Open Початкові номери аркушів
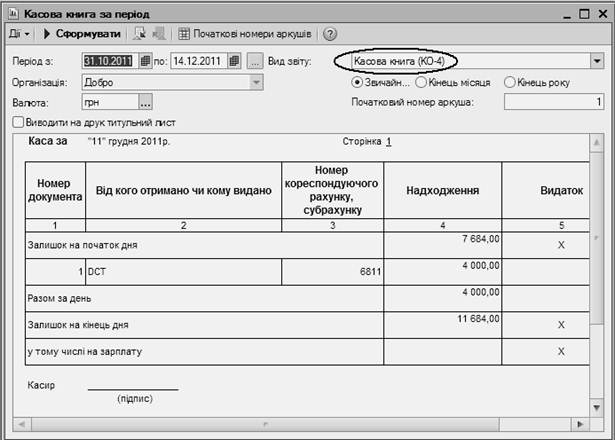The image size is (615, 440). point(245,34)
